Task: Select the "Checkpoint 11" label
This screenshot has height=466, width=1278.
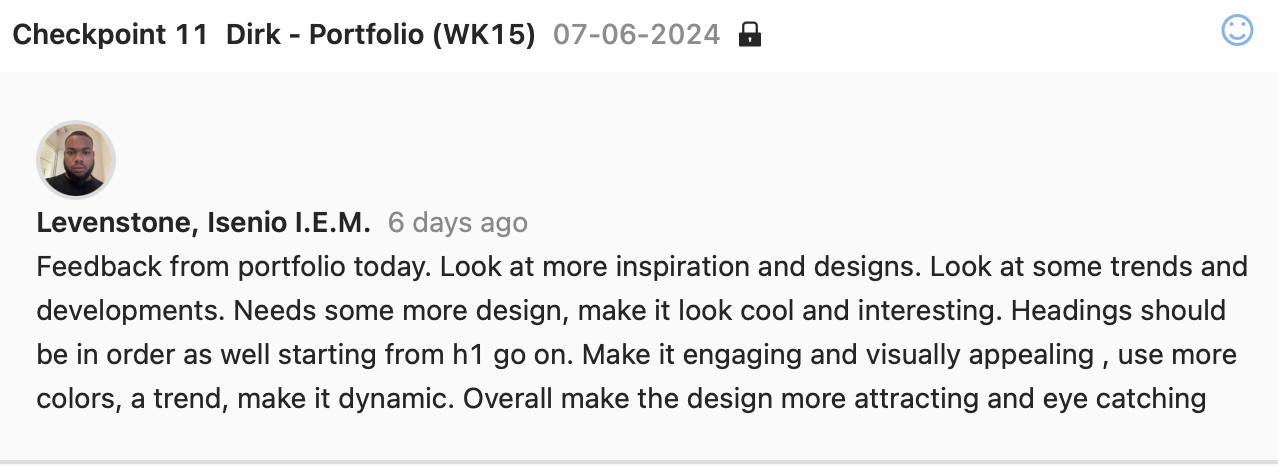Action: (110, 35)
